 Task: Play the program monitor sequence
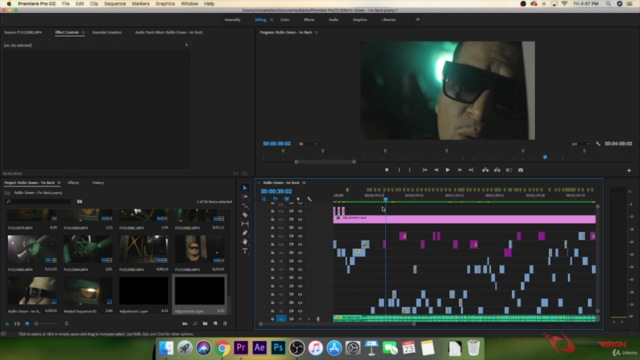(448, 170)
